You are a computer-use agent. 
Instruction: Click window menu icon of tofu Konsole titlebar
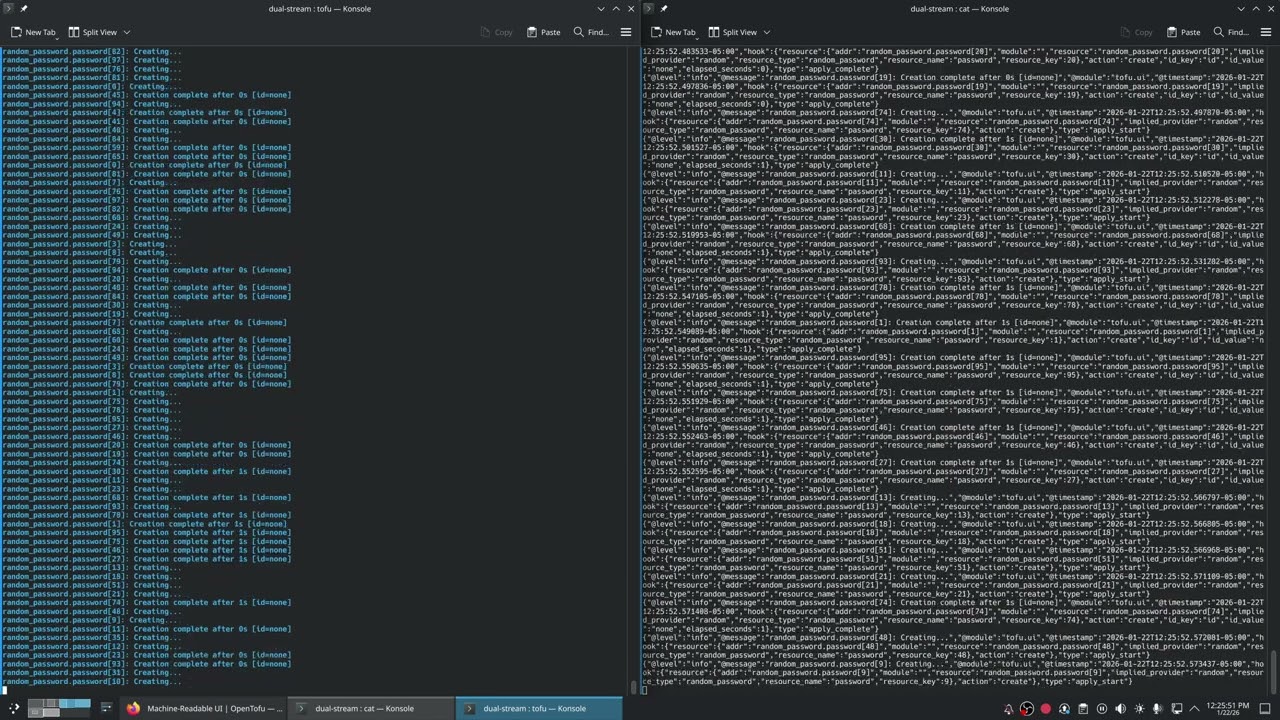pyautogui.click(x=8, y=9)
